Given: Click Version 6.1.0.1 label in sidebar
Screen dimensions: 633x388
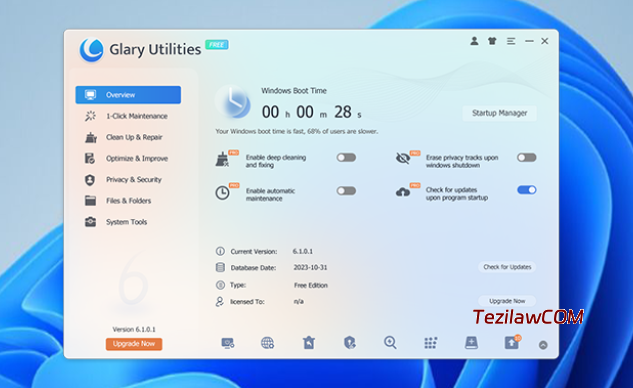Looking at the screenshot, I should 134,329.
